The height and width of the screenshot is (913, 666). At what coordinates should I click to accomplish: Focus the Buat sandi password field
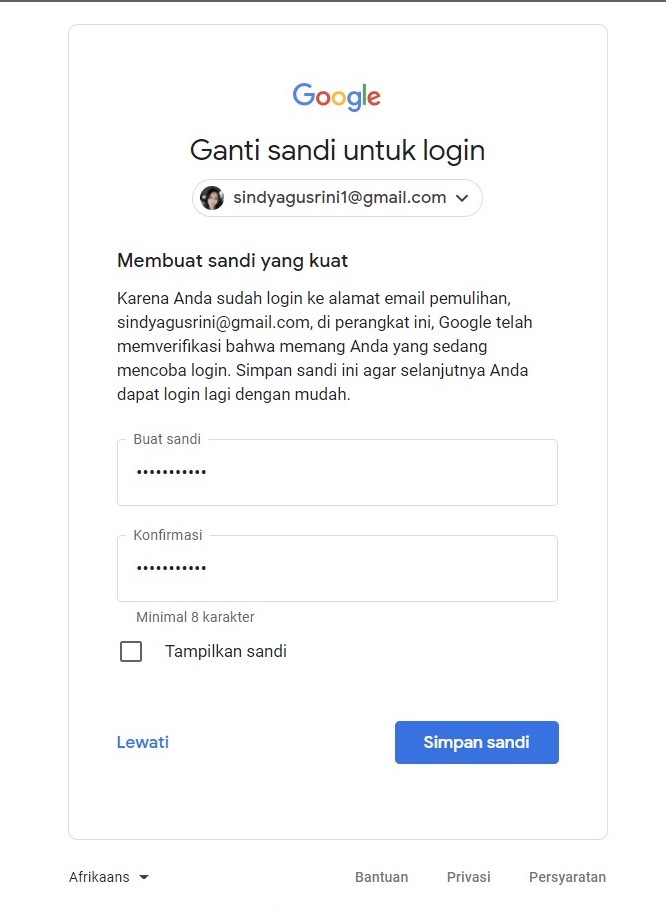pos(337,472)
